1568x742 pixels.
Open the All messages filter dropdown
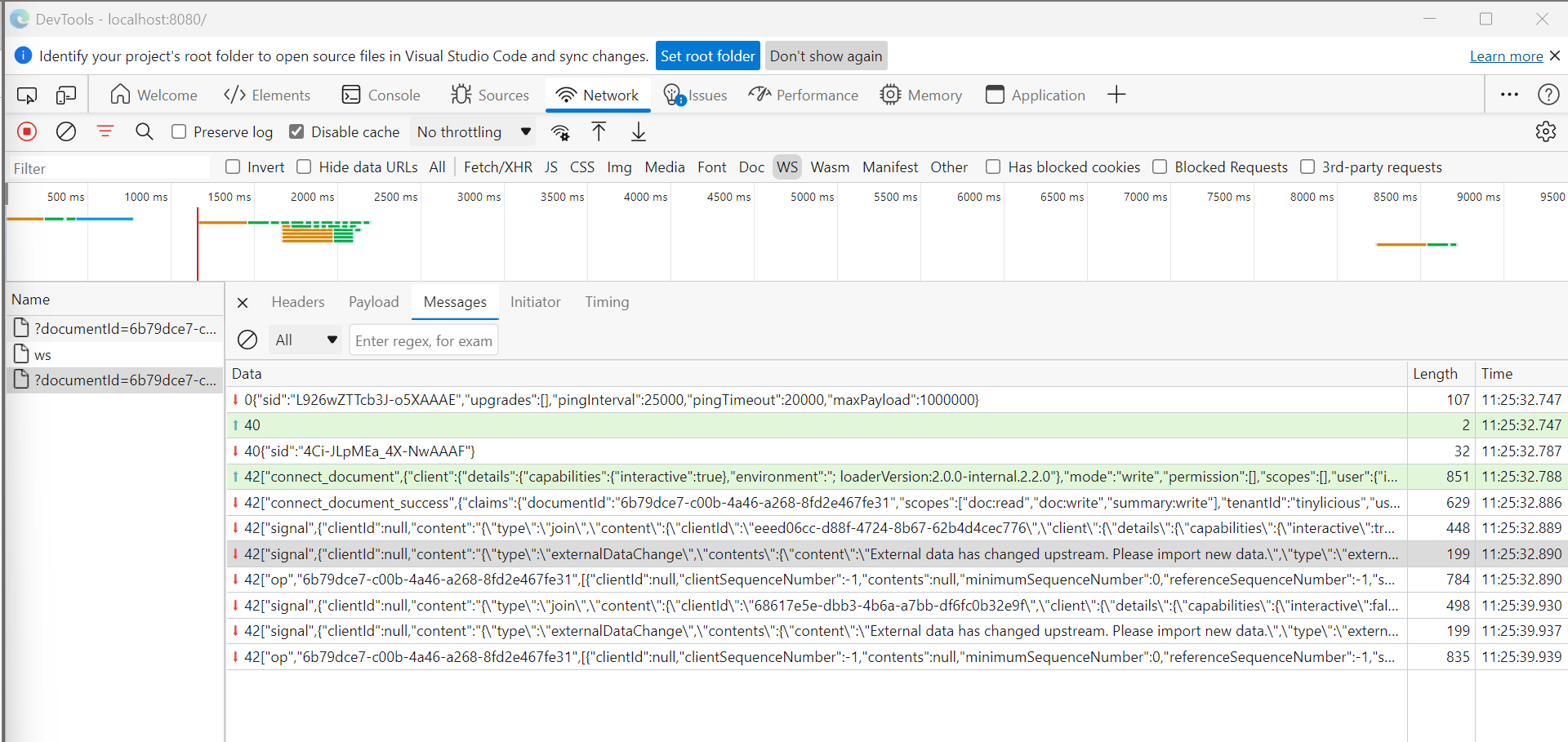tap(305, 340)
